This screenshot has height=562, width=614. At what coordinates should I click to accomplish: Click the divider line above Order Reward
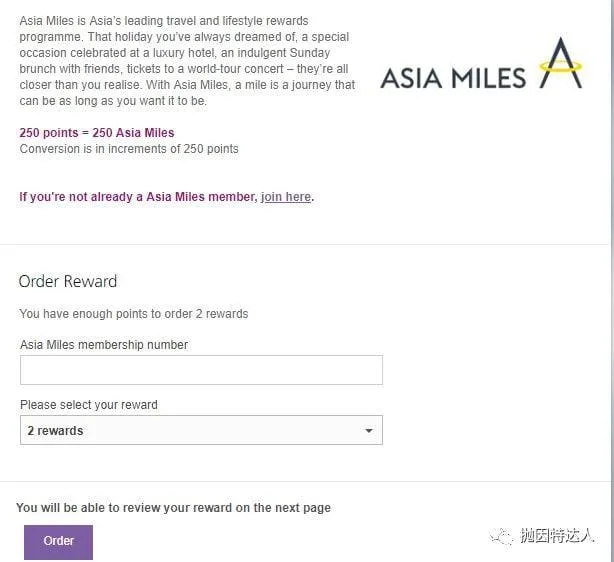tap(304, 244)
